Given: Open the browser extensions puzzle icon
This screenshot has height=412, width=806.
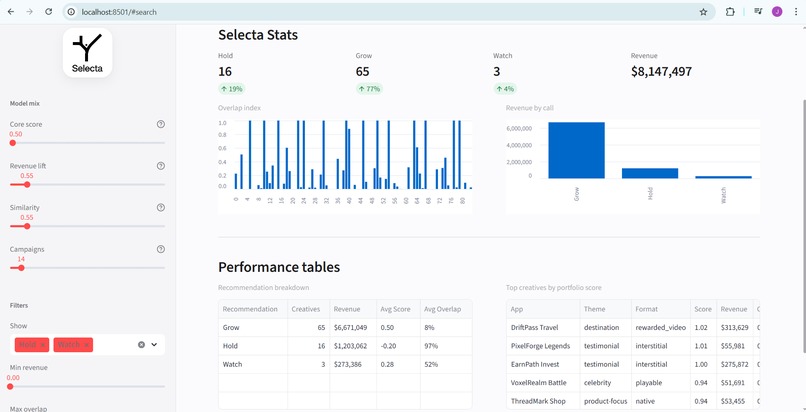Looking at the screenshot, I should tap(730, 12).
